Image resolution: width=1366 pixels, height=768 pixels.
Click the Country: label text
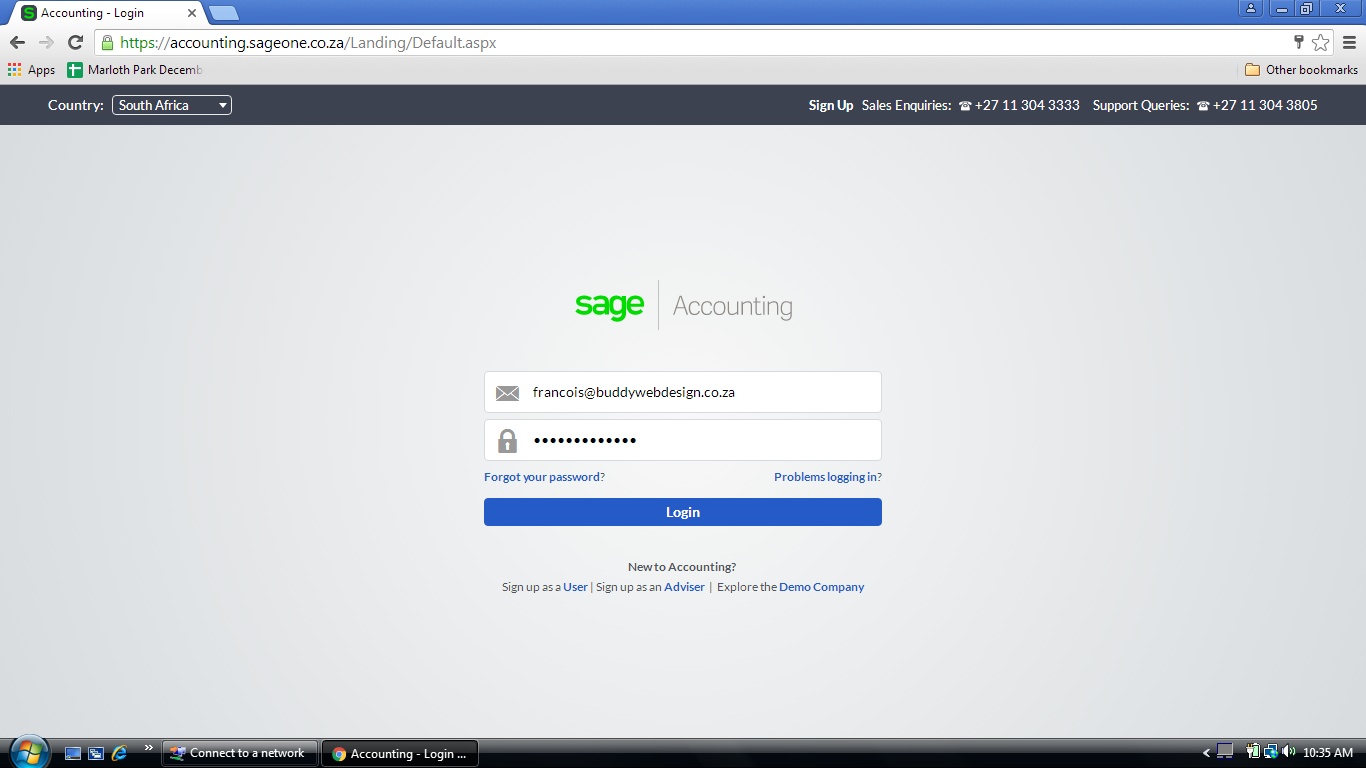76,105
